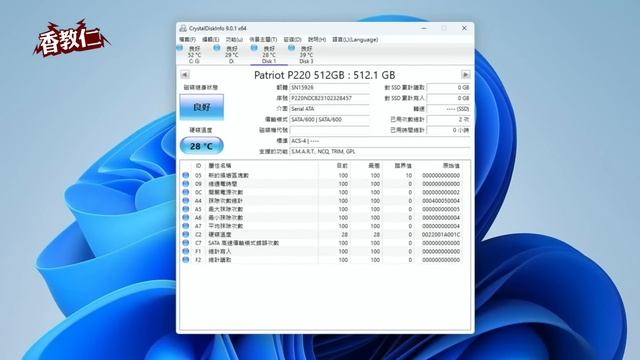640x360 pixels.
Task: Click the rotation rate ---- (SSD) field
Action: [x=449, y=109]
